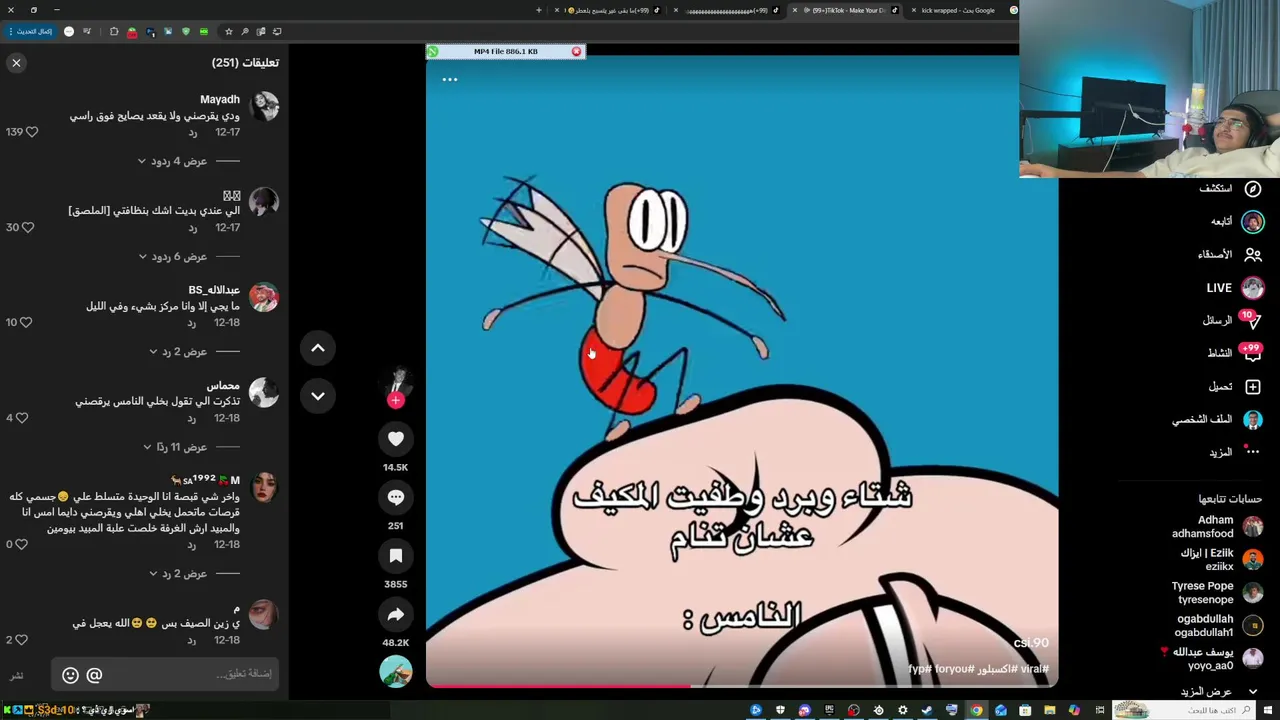Screen dimensions: 1280x720
Task: Reply to Mayadh's comment
Action: (193, 133)
